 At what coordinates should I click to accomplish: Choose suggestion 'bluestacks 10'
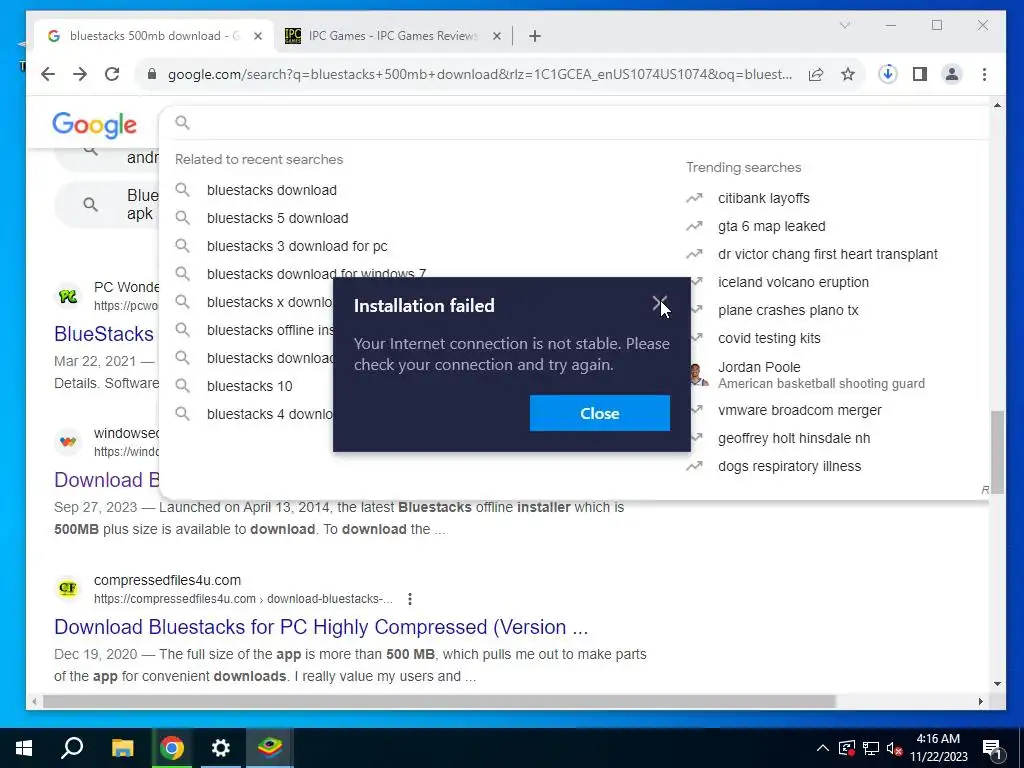click(249, 386)
